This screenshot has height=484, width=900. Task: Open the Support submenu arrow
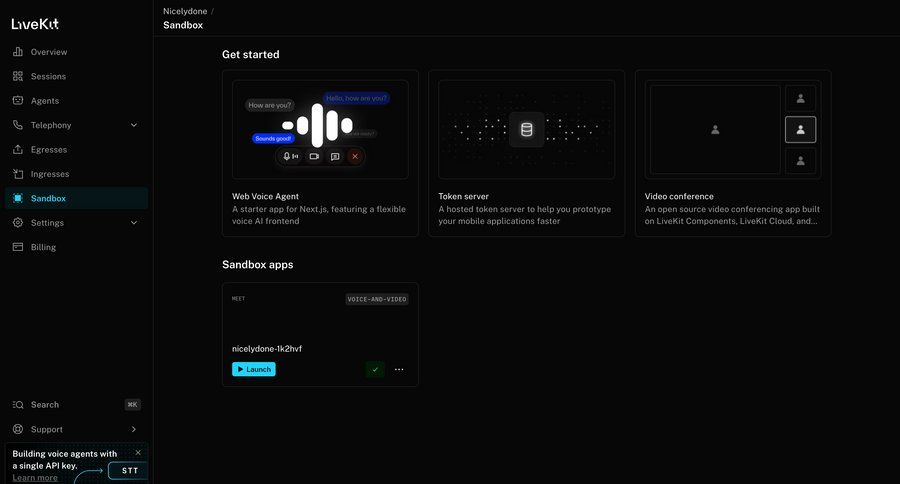134,429
